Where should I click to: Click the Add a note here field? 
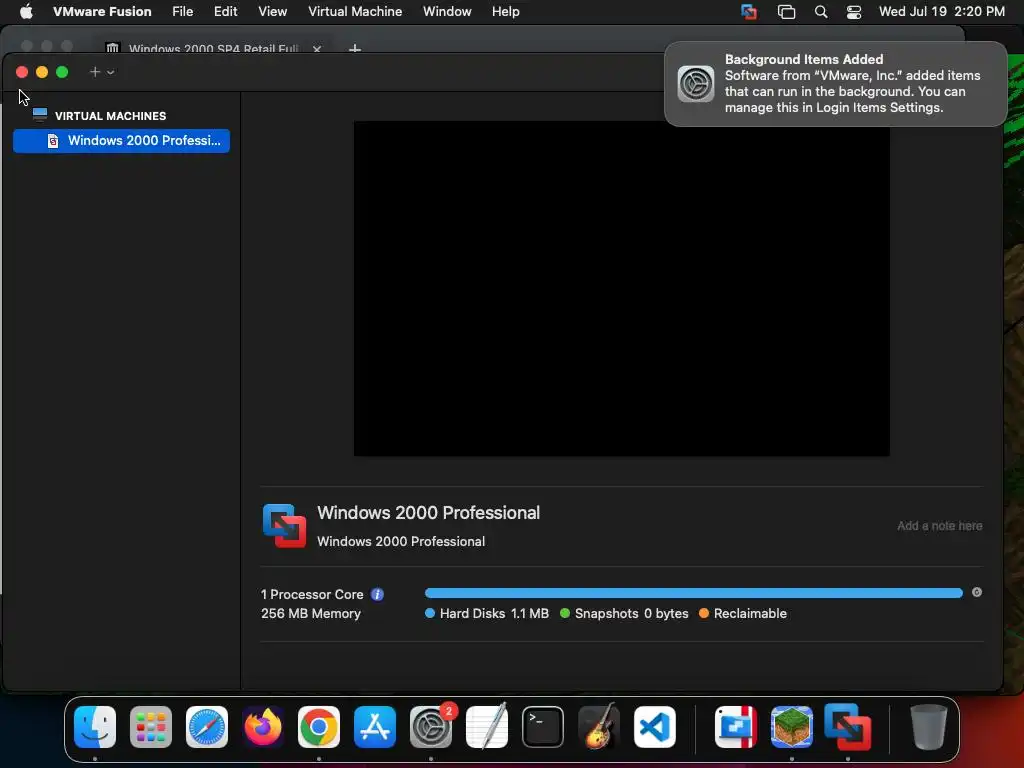(x=939, y=526)
